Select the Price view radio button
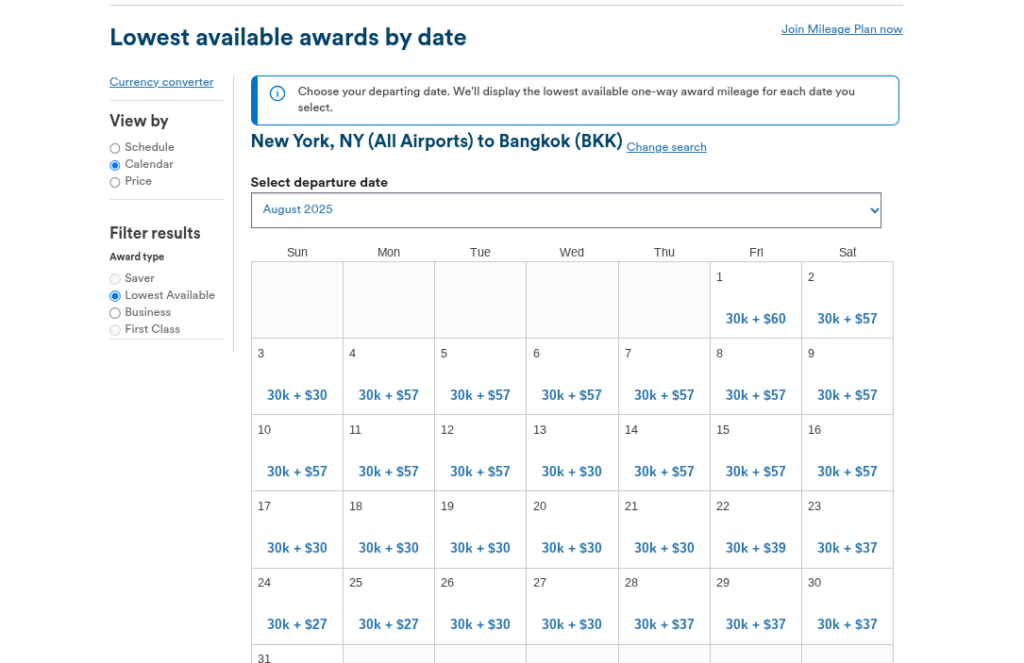 [115, 182]
